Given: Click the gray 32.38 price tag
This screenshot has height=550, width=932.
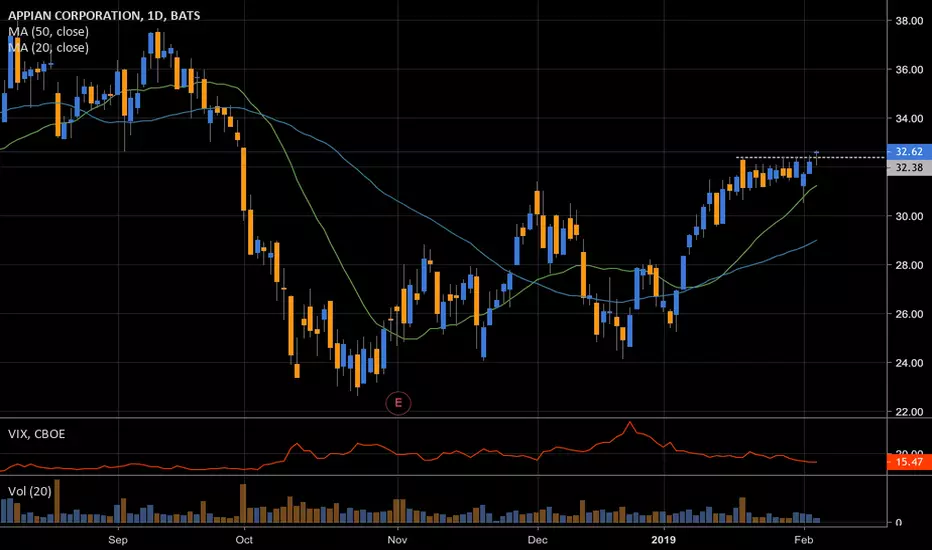Looking at the screenshot, I should click(909, 168).
